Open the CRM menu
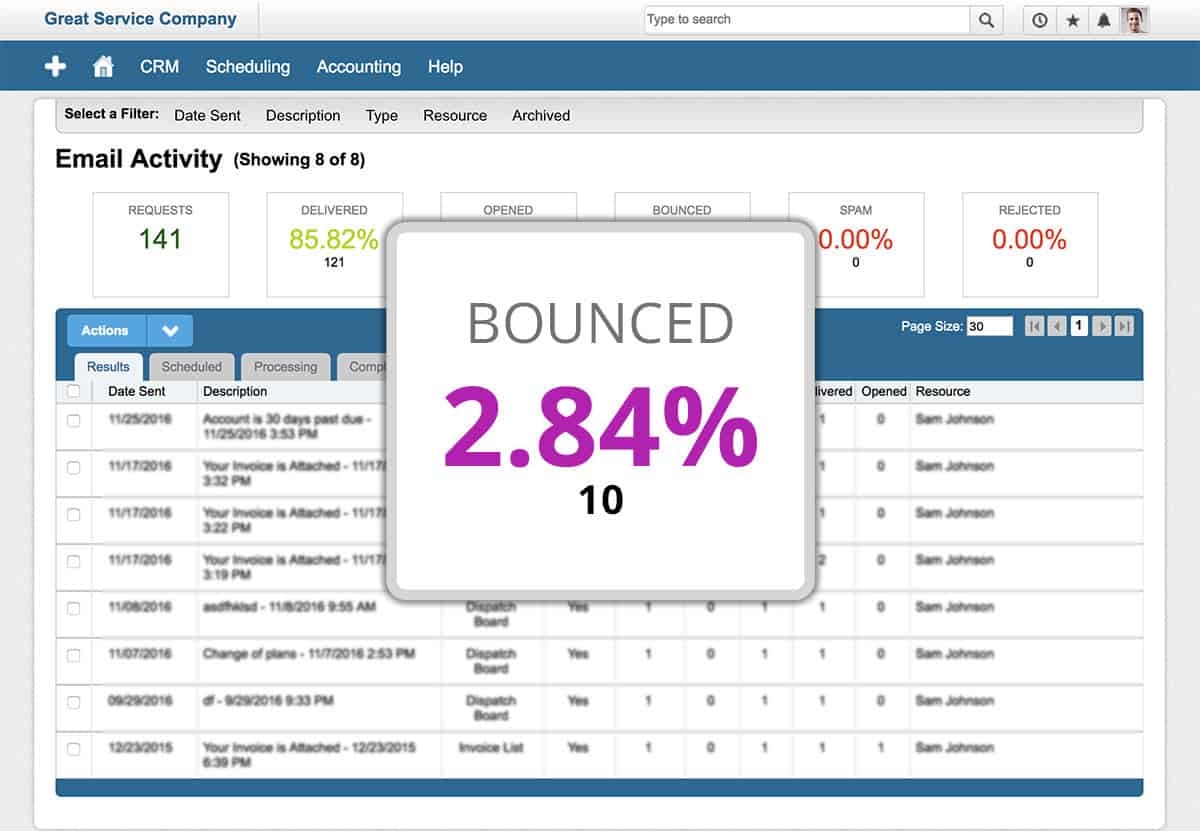The image size is (1200, 831). pyautogui.click(x=159, y=67)
